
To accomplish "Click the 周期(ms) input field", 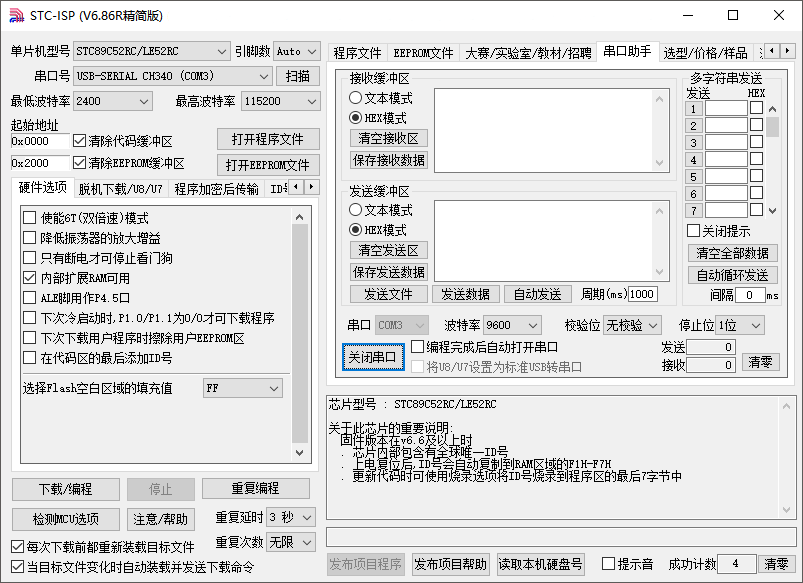I will click(x=642, y=294).
